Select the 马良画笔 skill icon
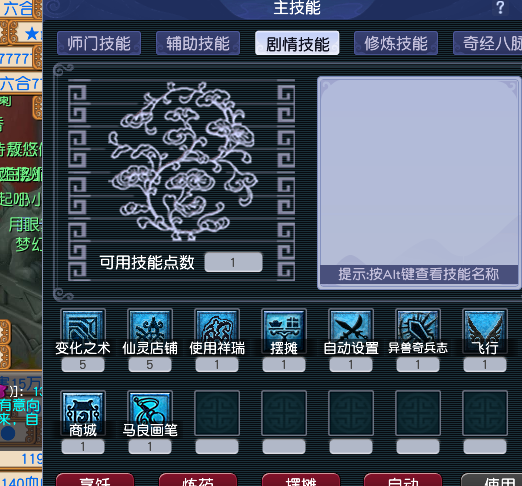This screenshot has height=486, width=522. [150, 413]
